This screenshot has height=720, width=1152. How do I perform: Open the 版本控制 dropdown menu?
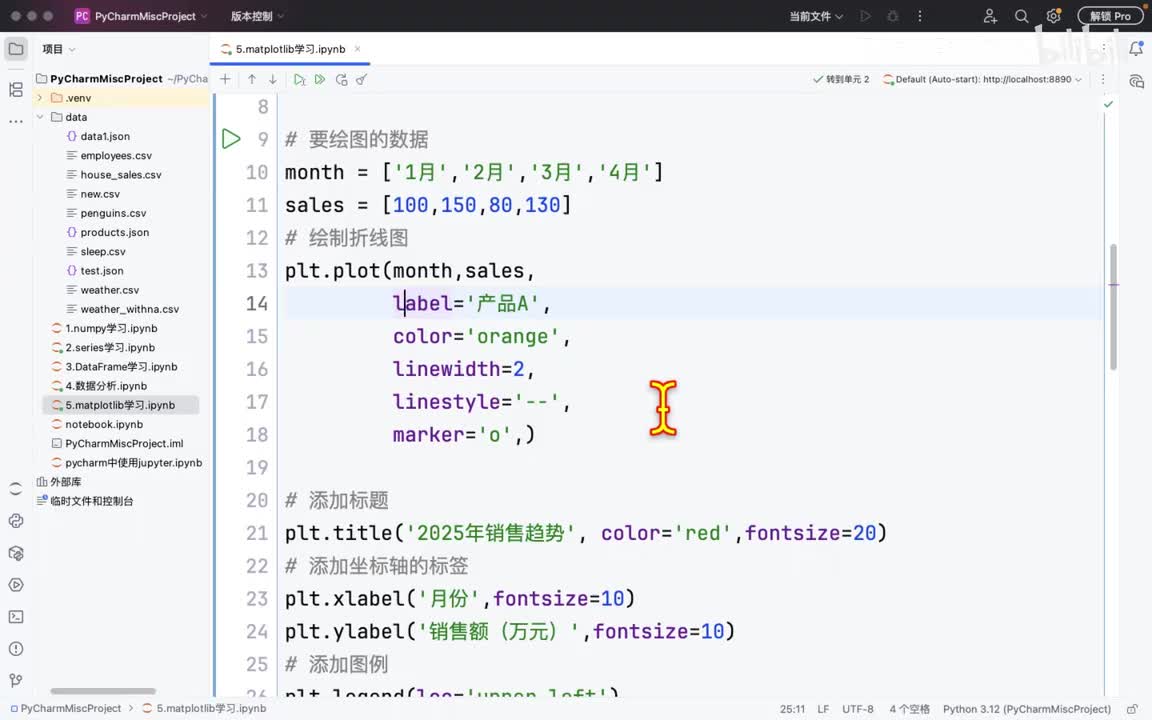pyautogui.click(x=257, y=16)
